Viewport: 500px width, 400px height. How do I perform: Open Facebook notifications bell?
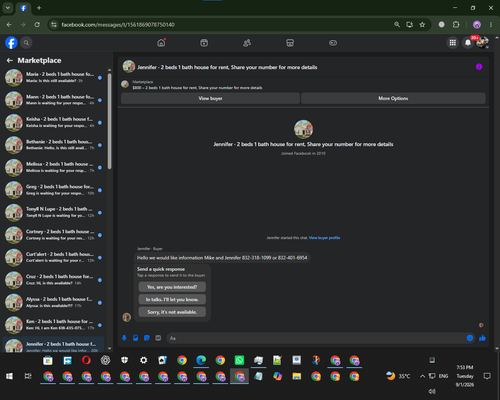point(468,43)
